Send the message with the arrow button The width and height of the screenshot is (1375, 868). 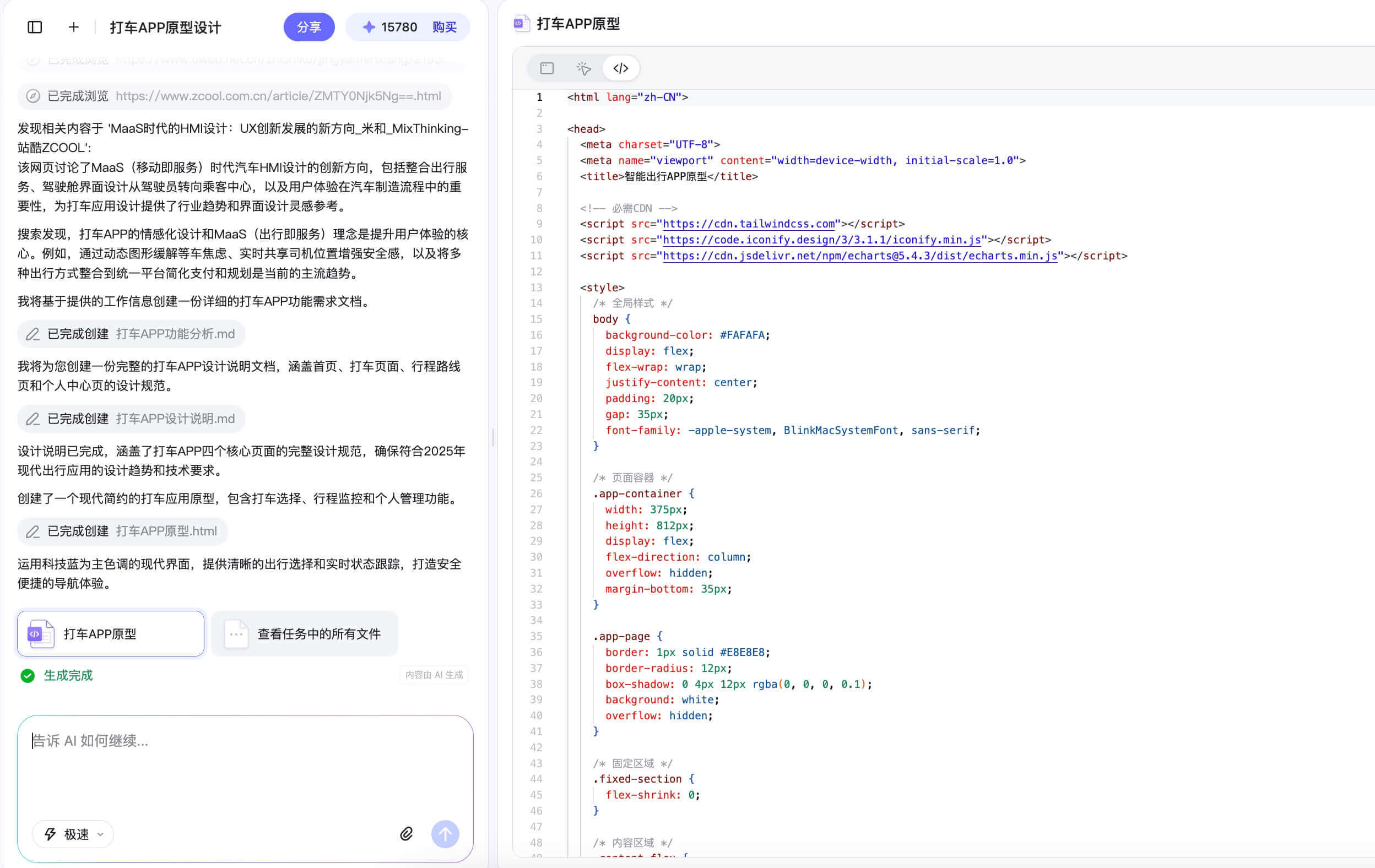pyautogui.click(x=445, y=834)
